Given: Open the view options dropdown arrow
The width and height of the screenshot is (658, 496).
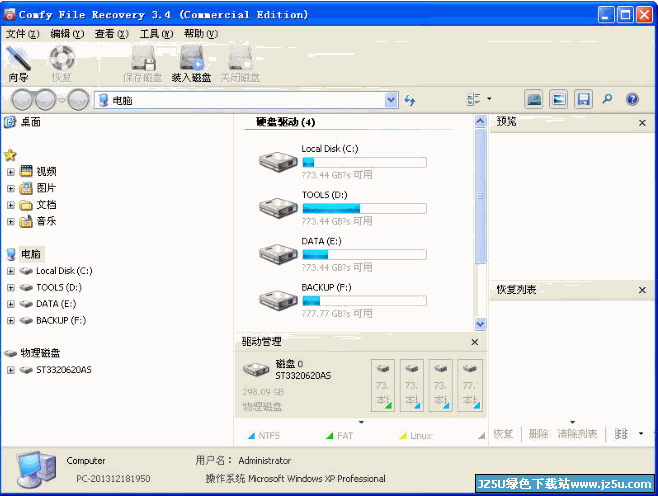Looking at the screenshot, I should [489, 99].
